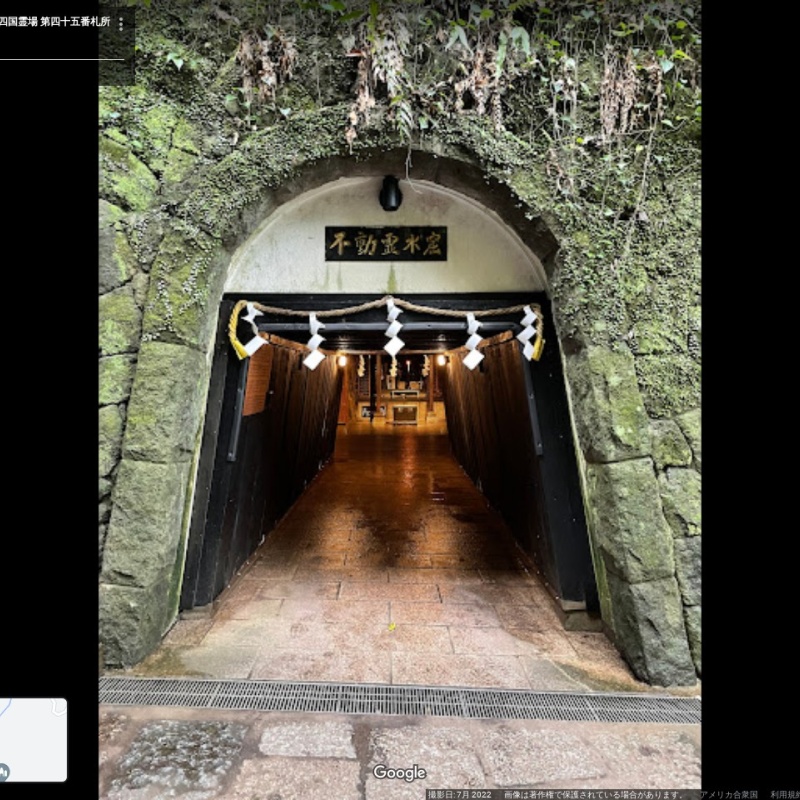Open the three-dot more options menu
Image resolution: width=800 pixels, height=800 pixels.
[x=121, y=23]
